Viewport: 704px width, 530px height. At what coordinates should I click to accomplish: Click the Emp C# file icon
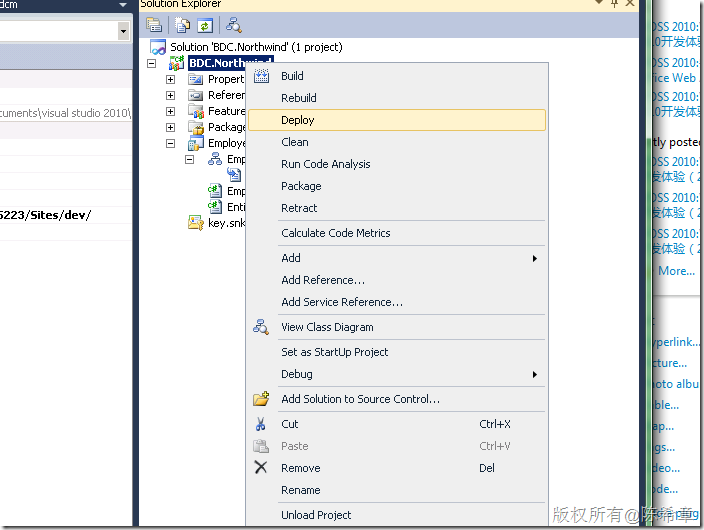(x=215, y=191)
